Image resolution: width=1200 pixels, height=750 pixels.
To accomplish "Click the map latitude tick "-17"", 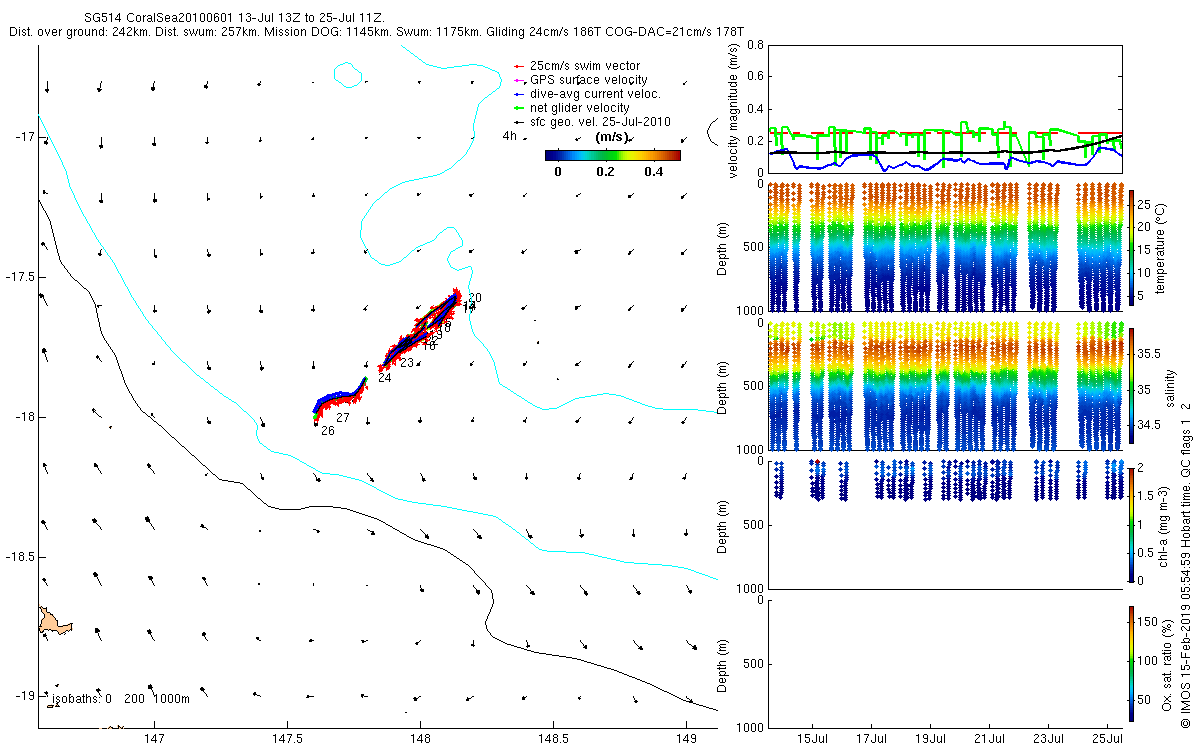I will 24,137.
